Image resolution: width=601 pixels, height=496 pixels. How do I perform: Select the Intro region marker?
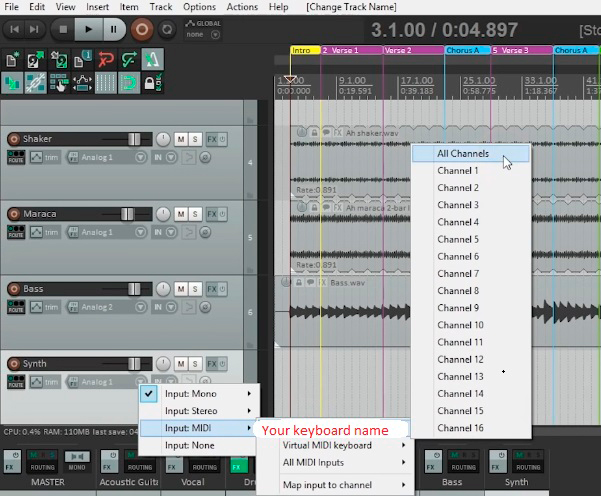[x=305, y=50]
